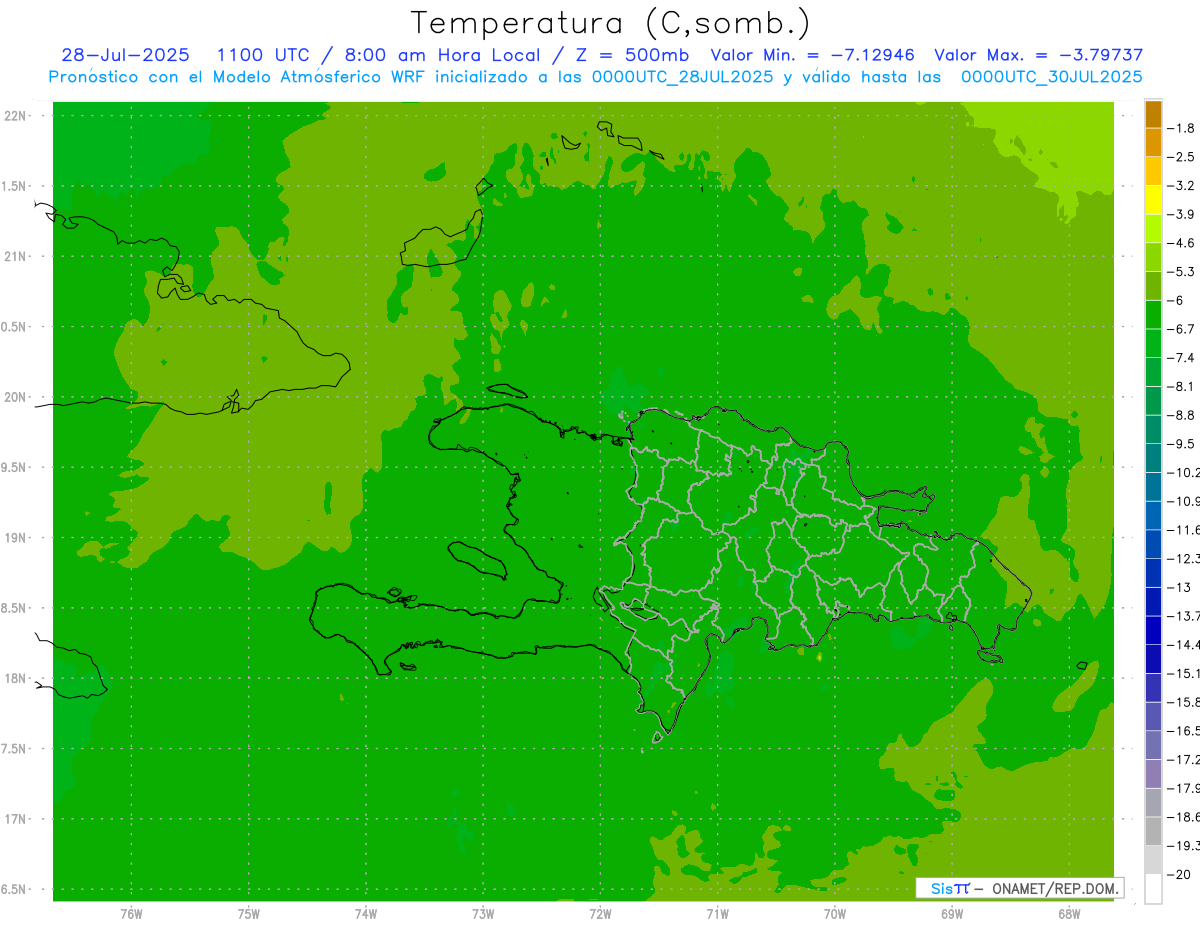Click the -6.7 legend value

1181,329
